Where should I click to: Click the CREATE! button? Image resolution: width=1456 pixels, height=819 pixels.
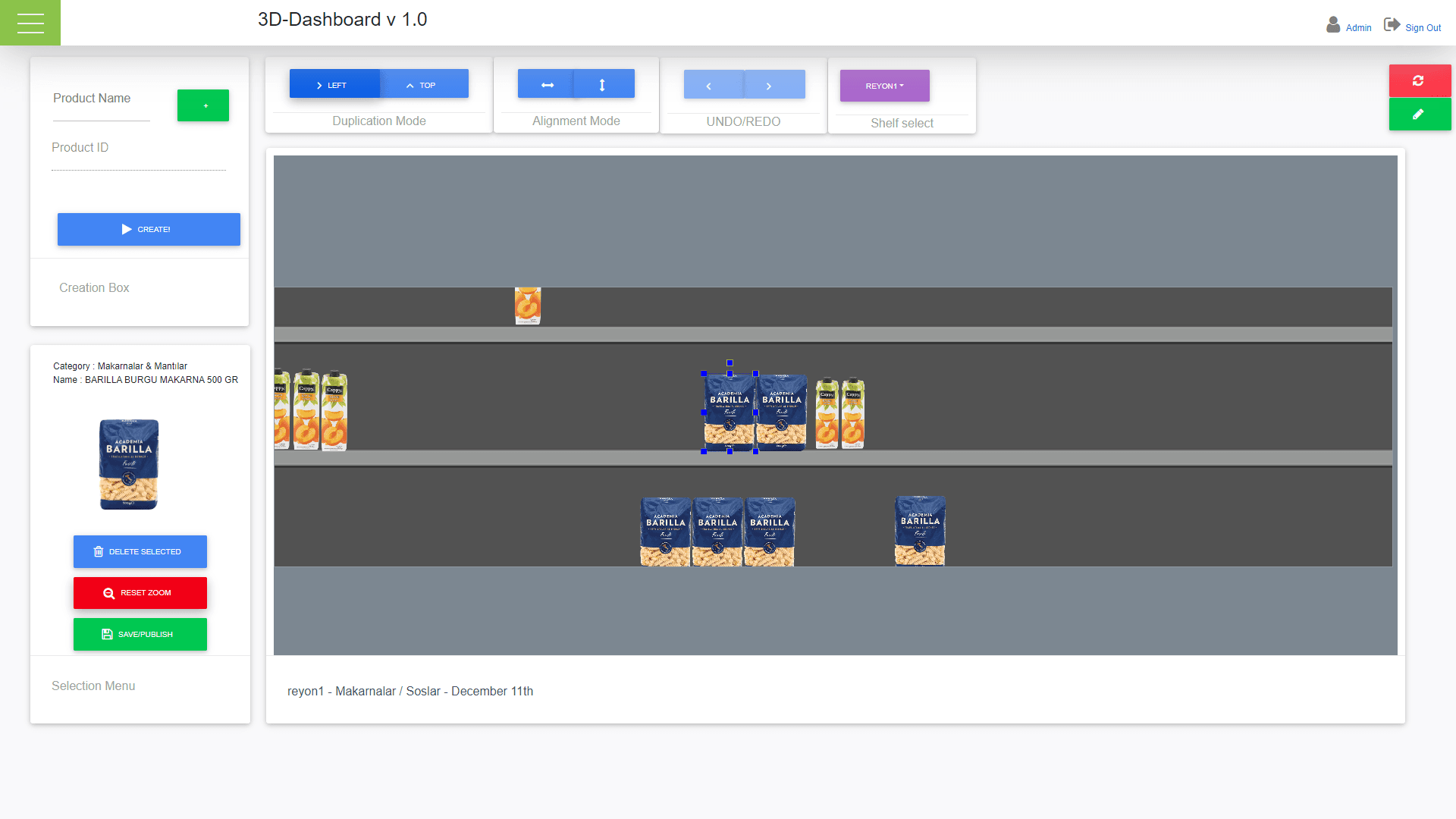(x=149, y=229)
